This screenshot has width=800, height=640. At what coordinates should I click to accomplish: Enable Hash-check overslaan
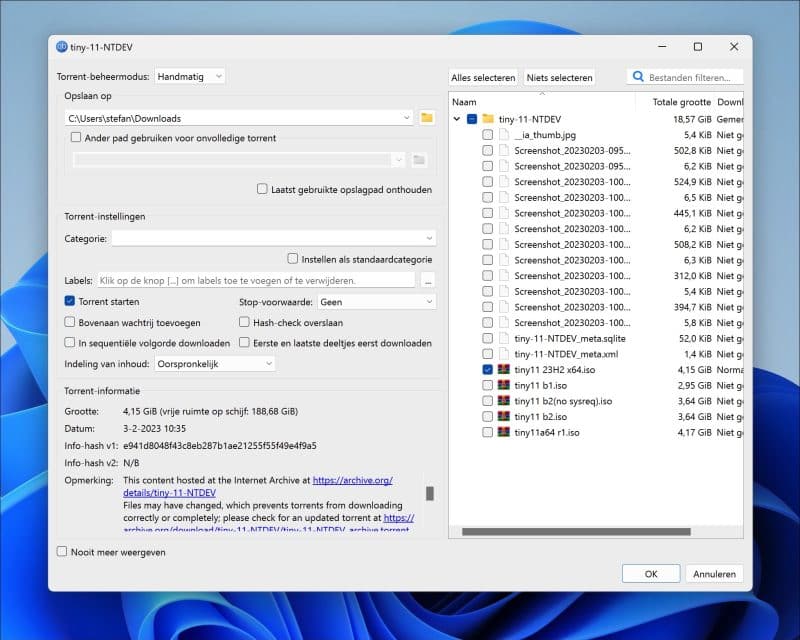point(244,321)
